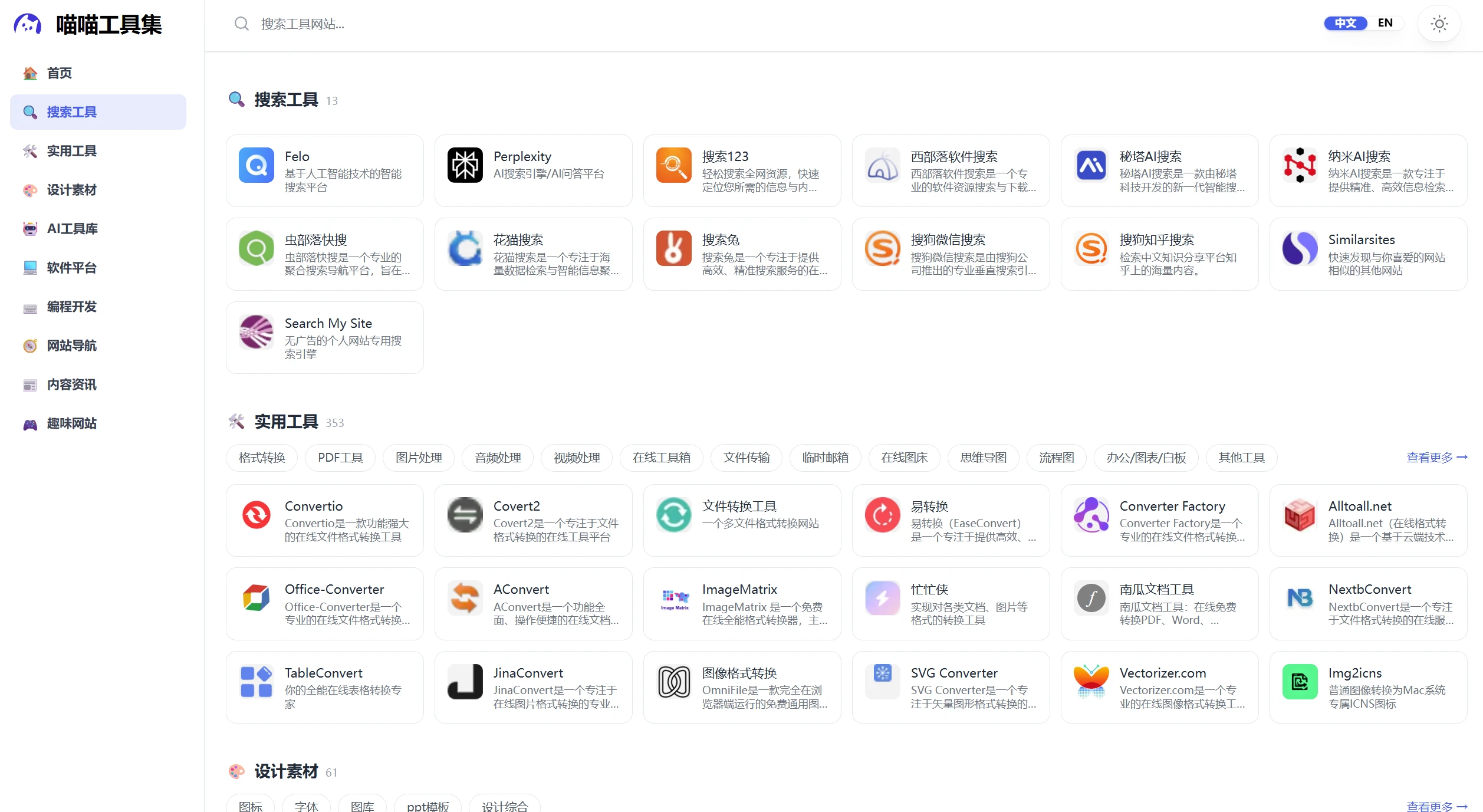1483x812 pixels.
Task: Open the ImageMatrix card title
Action: click(x=739, y=590)
